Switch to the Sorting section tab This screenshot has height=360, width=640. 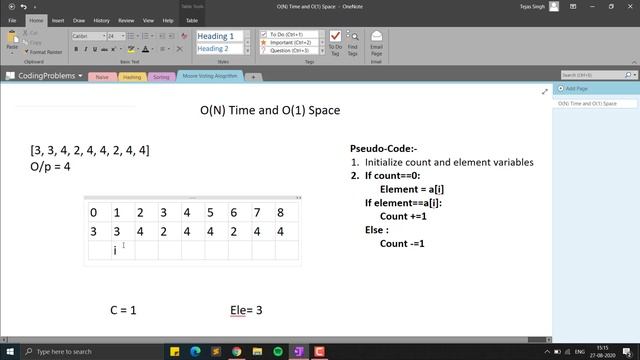coord(161,77)
